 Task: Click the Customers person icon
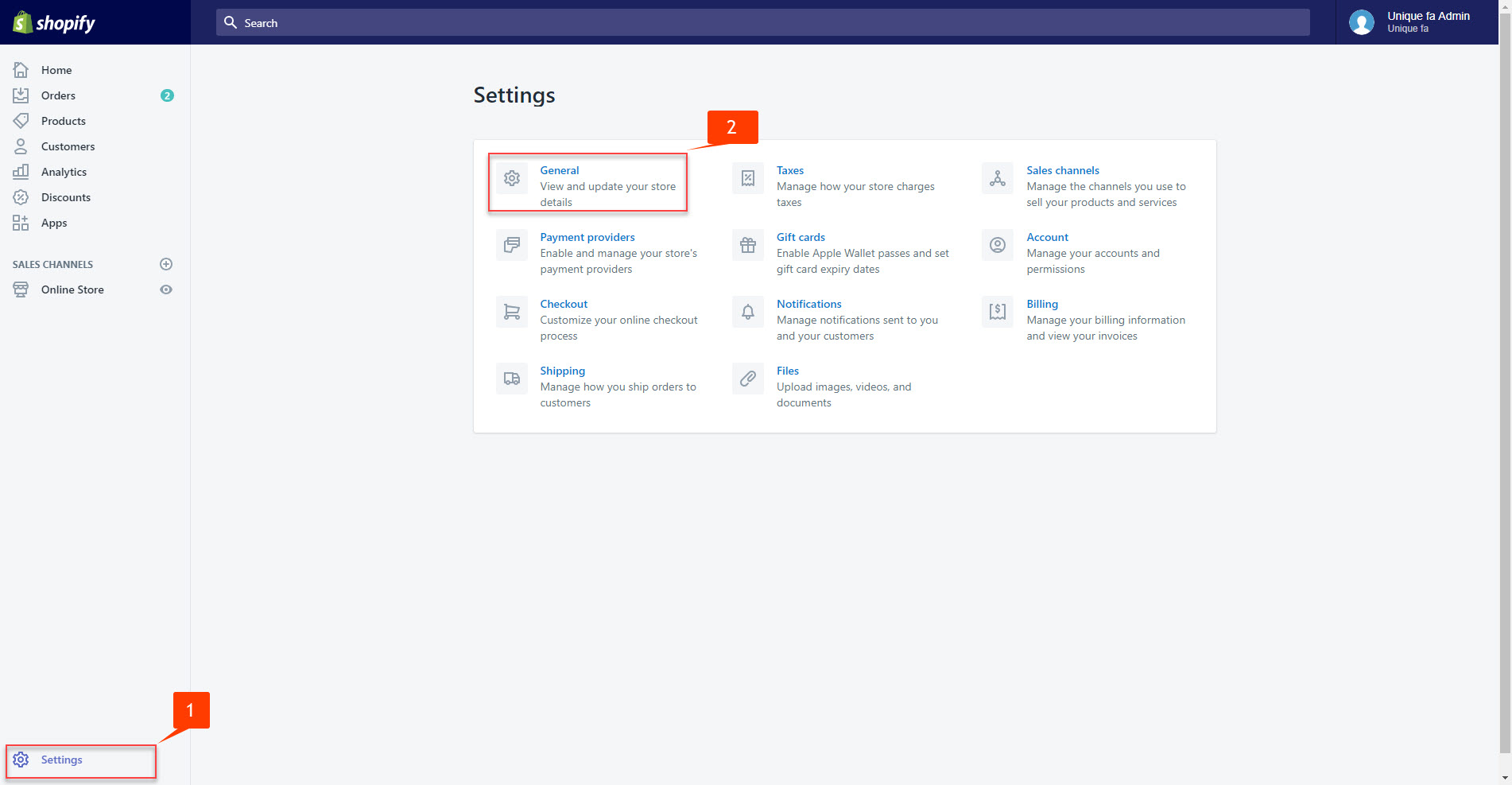[x=21, y=146]
